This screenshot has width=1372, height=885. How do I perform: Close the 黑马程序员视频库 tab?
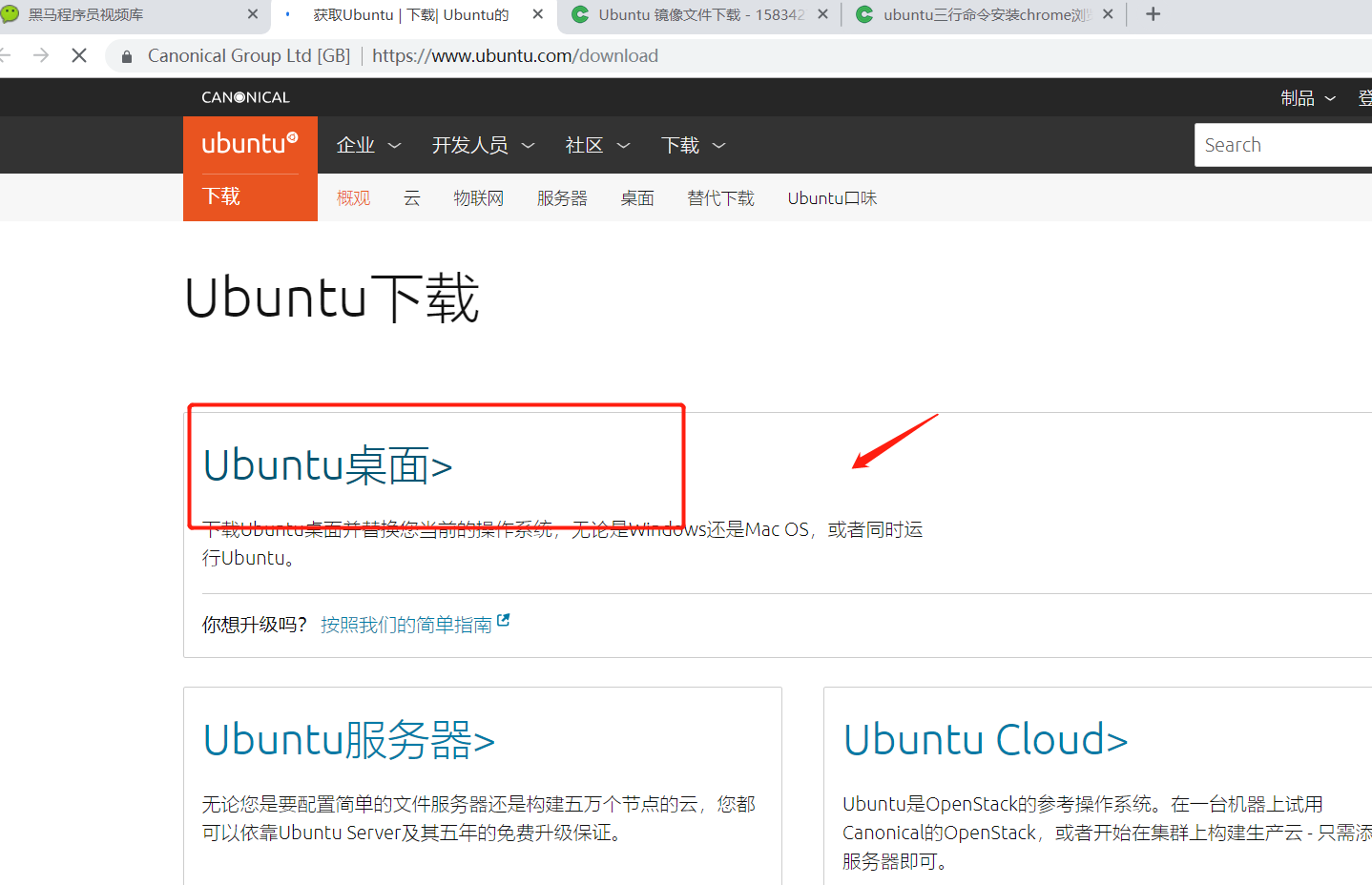click(x=253, y=14)
